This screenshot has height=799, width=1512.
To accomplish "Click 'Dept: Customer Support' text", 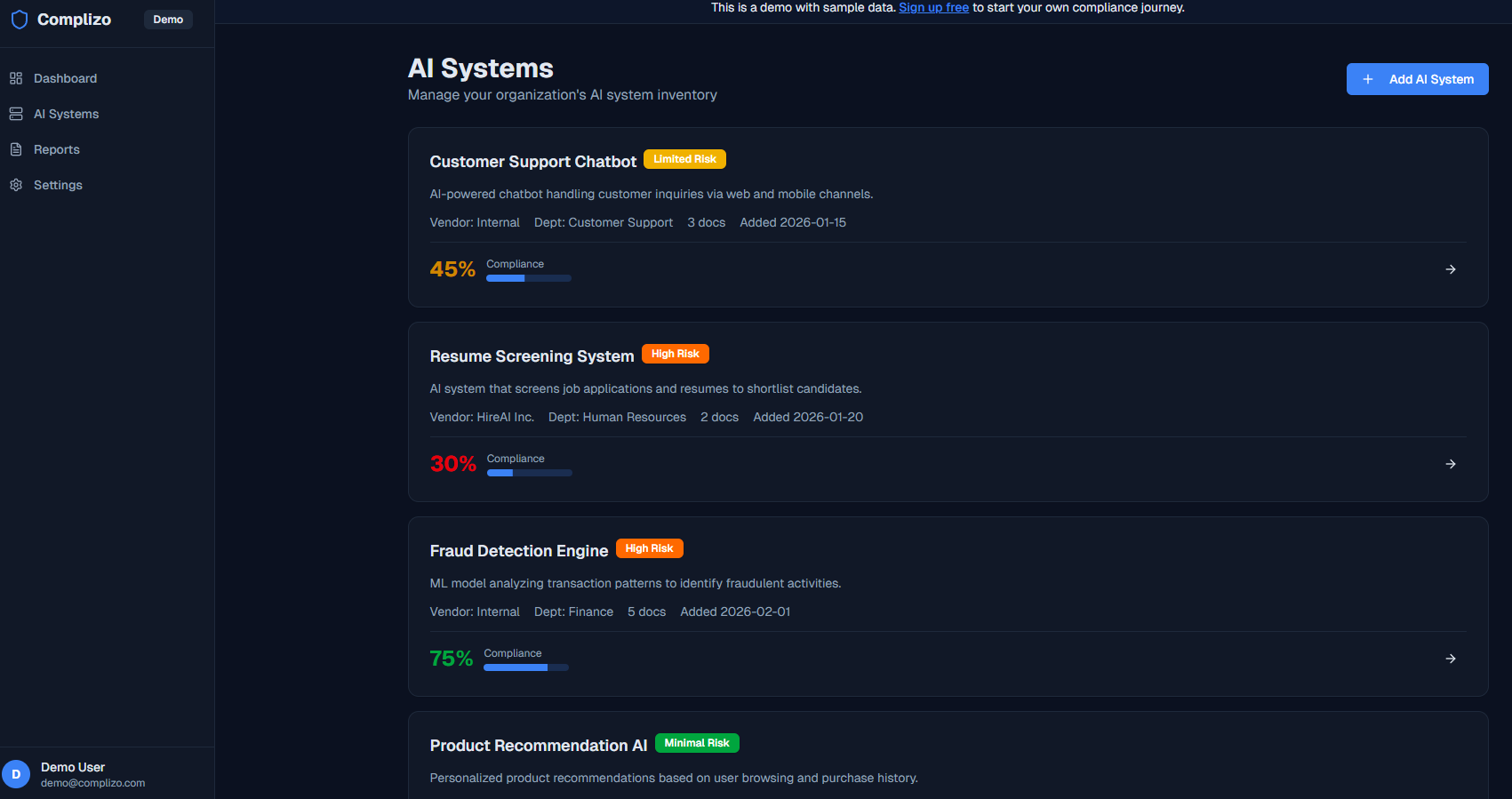I will point(604,222).
